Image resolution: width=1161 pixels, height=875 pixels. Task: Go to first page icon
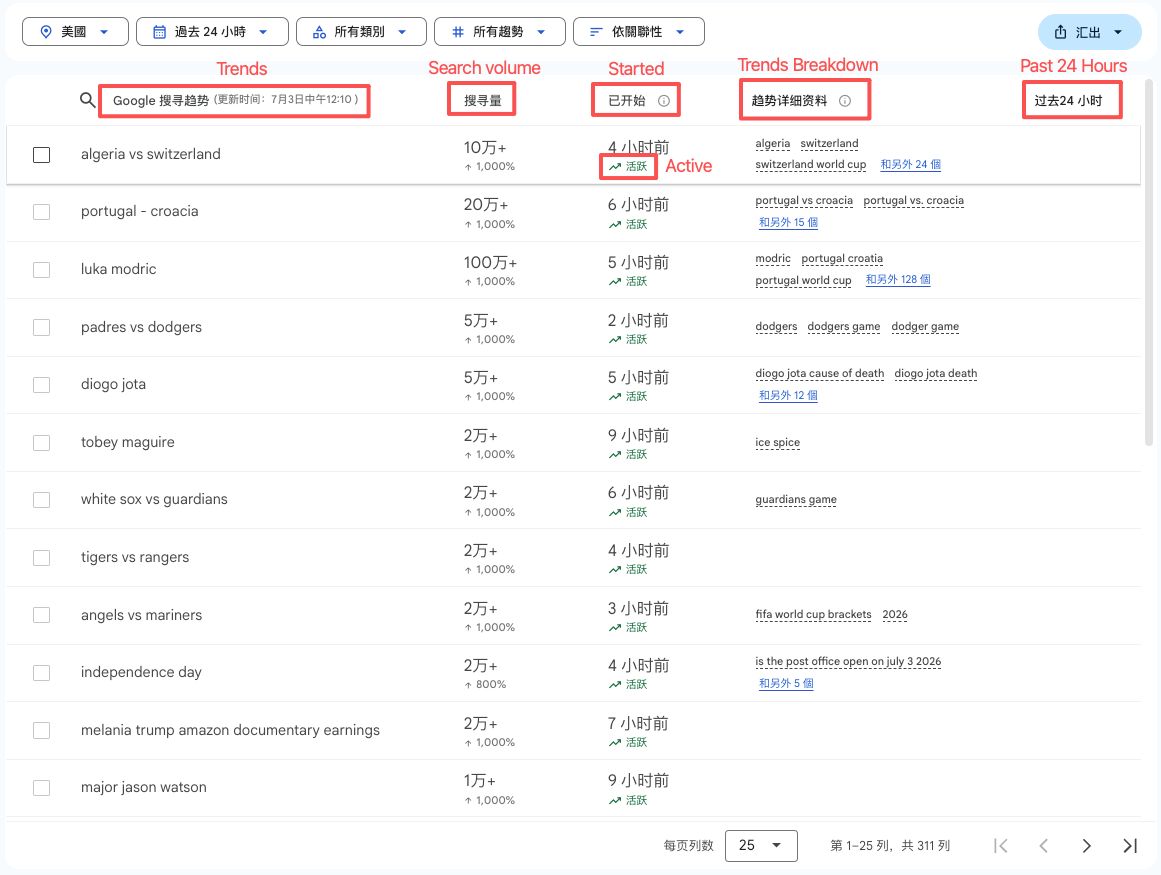pyautogui.click(x=1000, y=845)
